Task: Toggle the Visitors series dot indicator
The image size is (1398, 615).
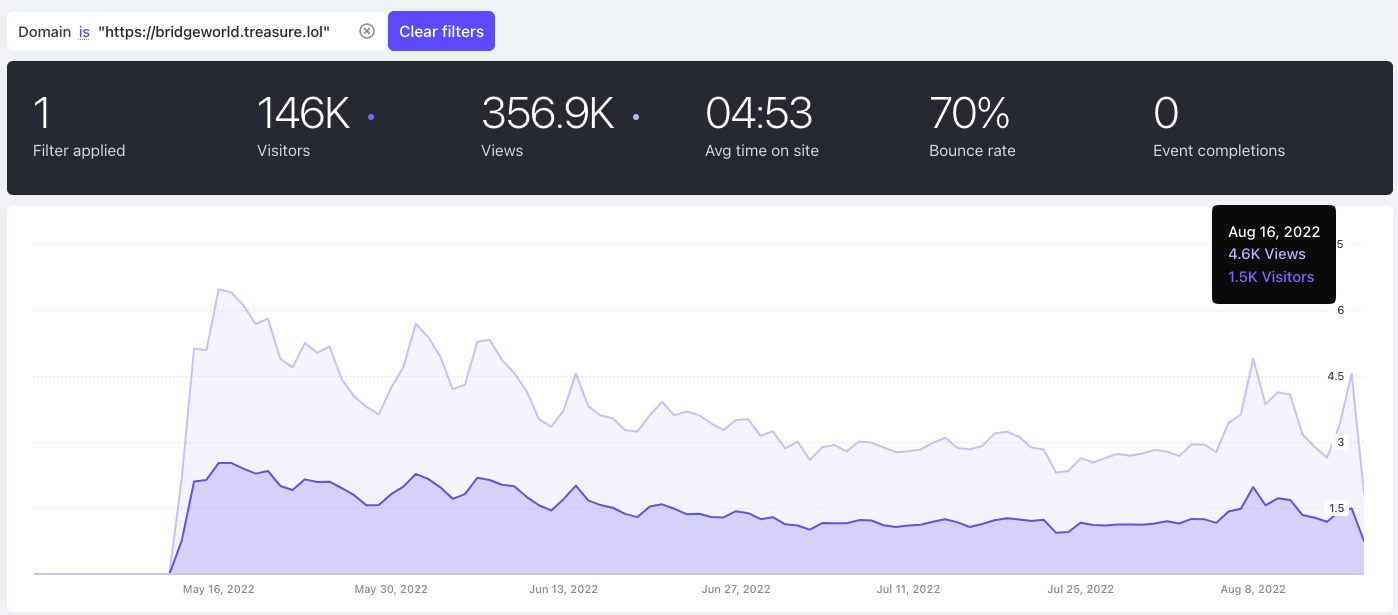Action: 371,117
